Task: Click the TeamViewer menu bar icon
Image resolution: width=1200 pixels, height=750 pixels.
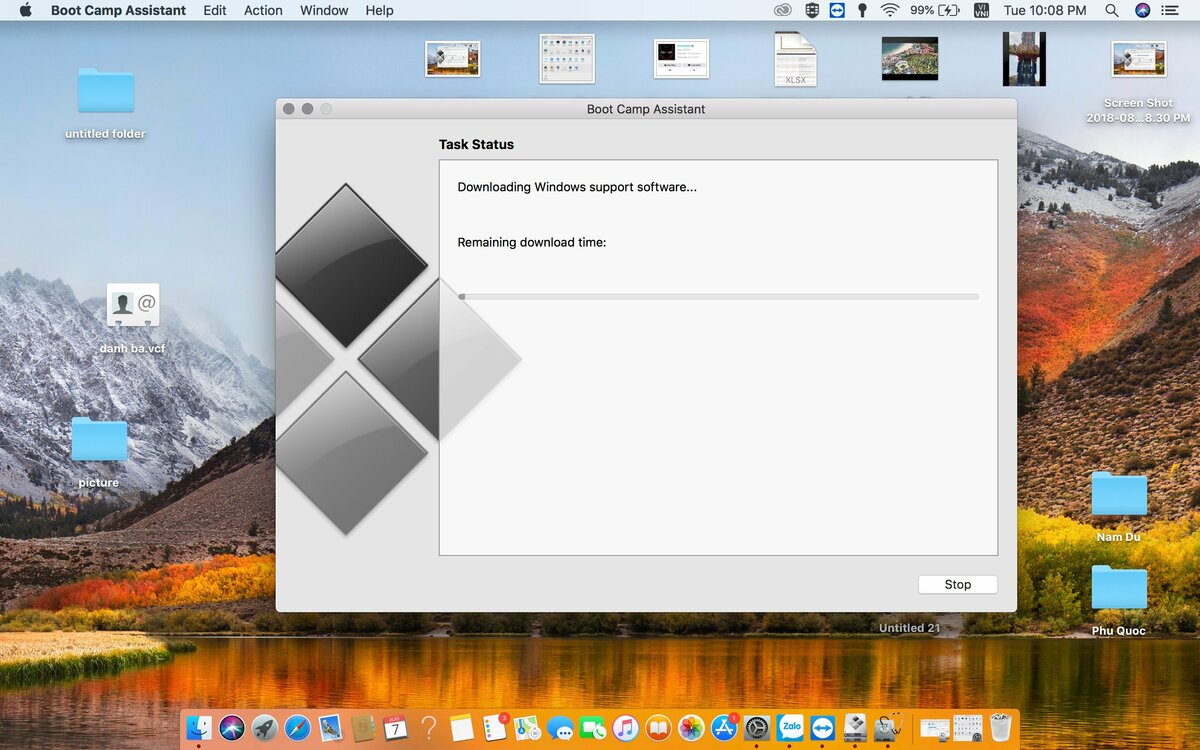Action: (x=837, y=10)
